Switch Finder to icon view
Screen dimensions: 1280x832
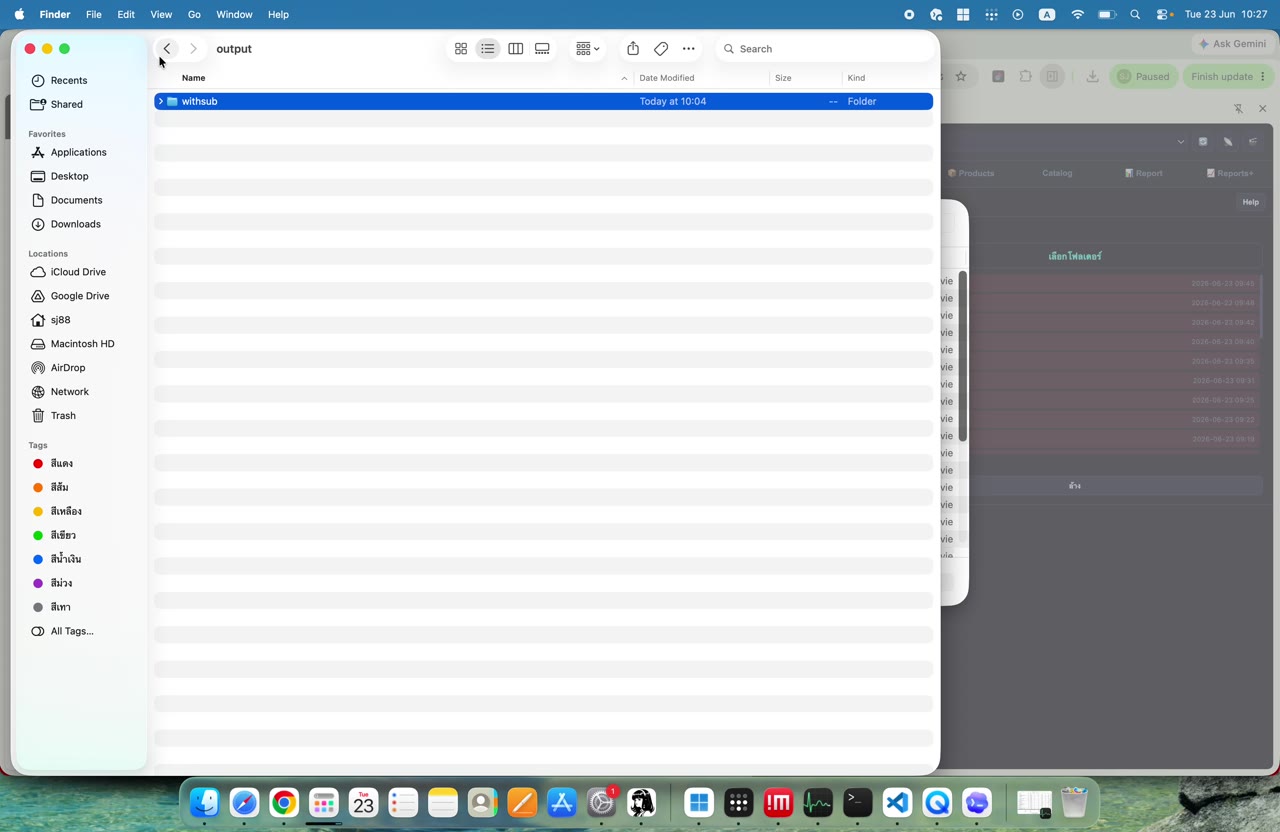461,49
